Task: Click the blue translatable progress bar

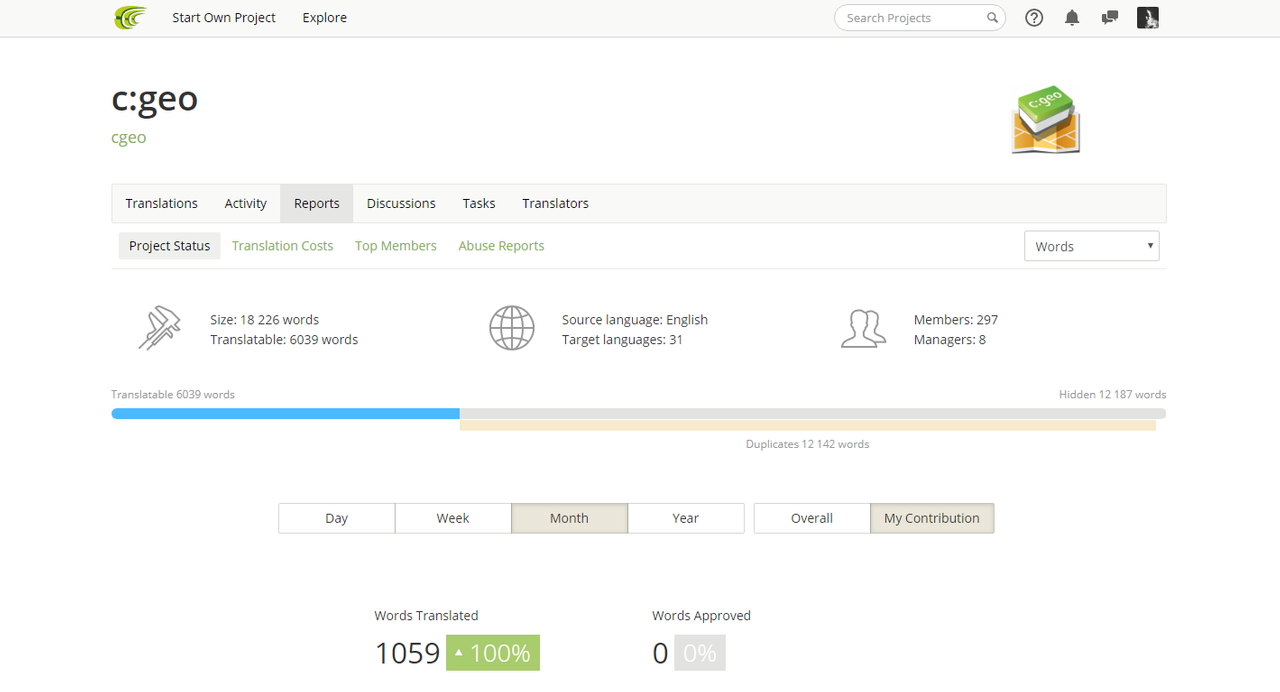Action: (x=285, y=413)
